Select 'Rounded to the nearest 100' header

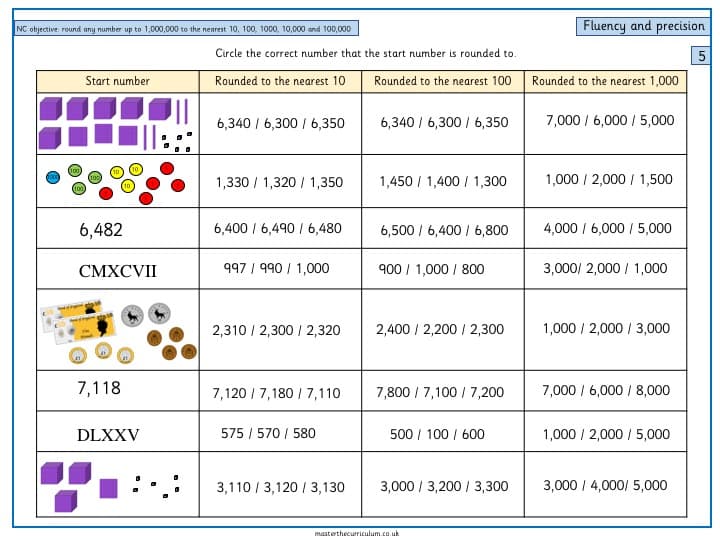[443, 81]
